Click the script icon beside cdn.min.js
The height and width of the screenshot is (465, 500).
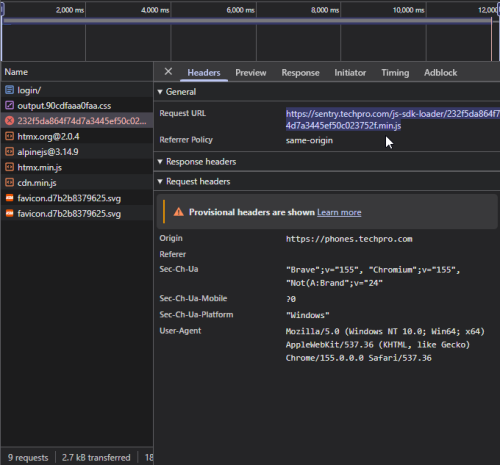tap(10, 182)
